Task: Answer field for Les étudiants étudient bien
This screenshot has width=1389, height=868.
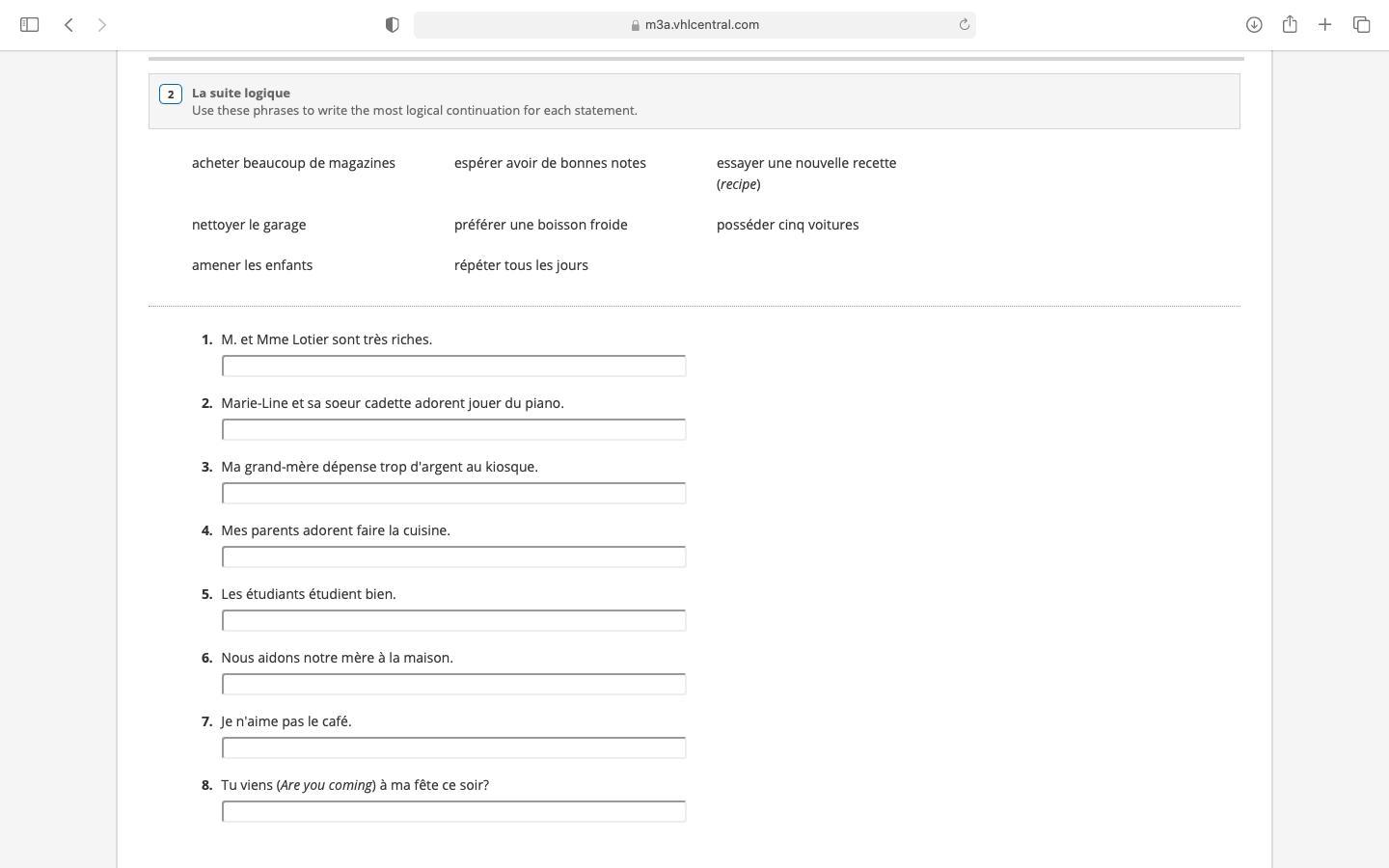Action: [x=453, y=620]
